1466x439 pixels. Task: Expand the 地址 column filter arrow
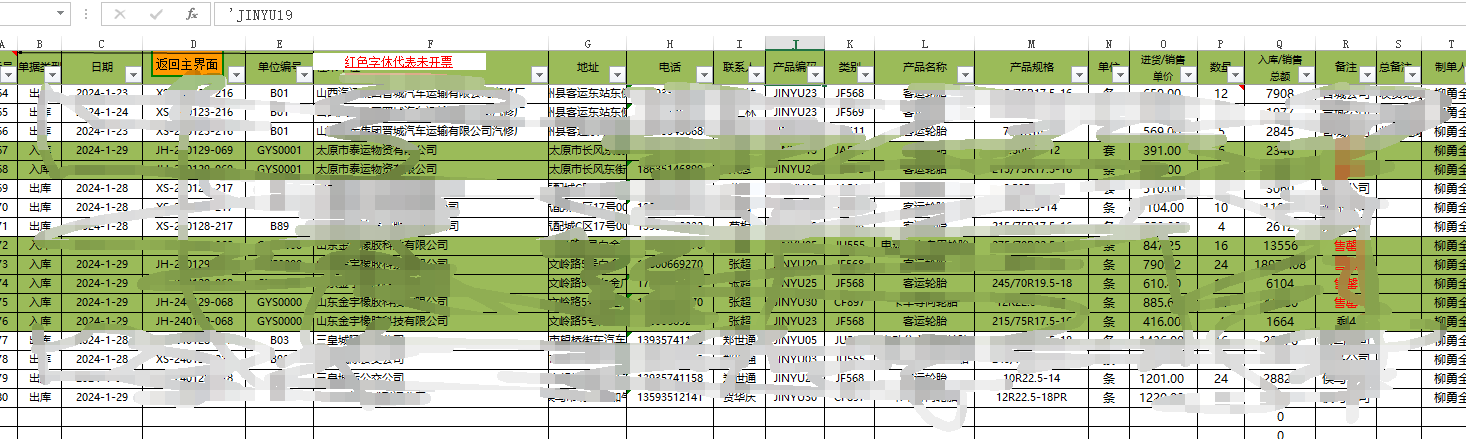[619, 74]
